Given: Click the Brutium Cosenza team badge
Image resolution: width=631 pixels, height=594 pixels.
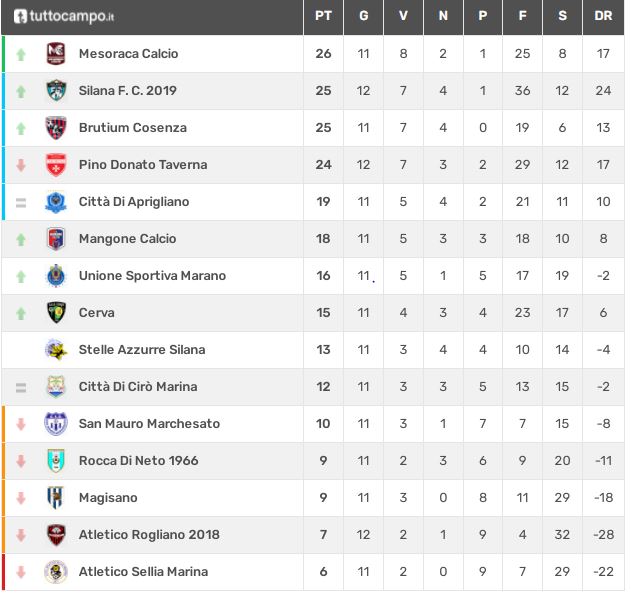Looking at the screenshot, I should click(x=56, y=128).
